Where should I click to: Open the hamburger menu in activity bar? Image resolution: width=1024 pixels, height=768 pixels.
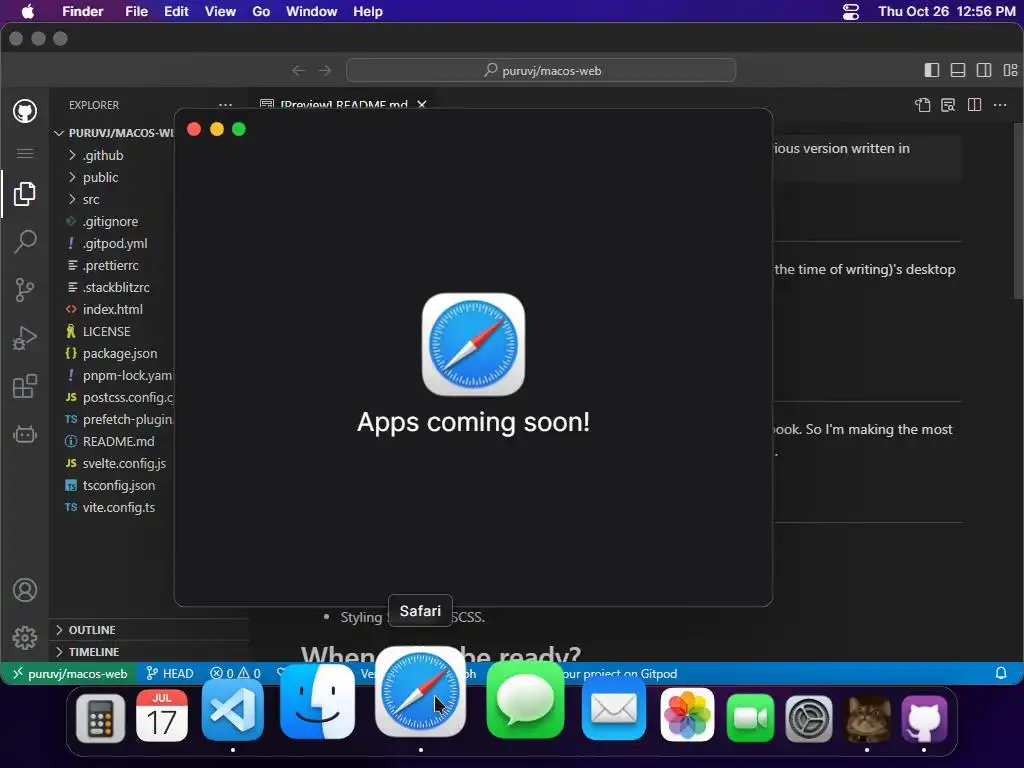coord(25,153)
